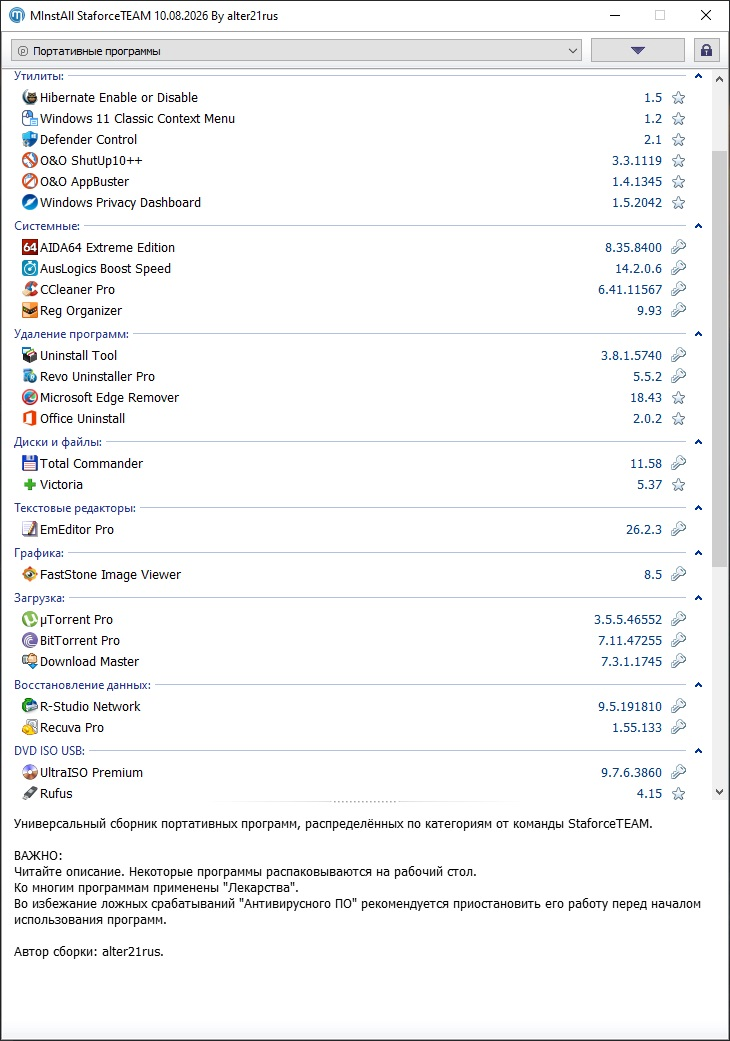
Task: Click the O&O AppBuster icon
Action: [x=29, y=181]
